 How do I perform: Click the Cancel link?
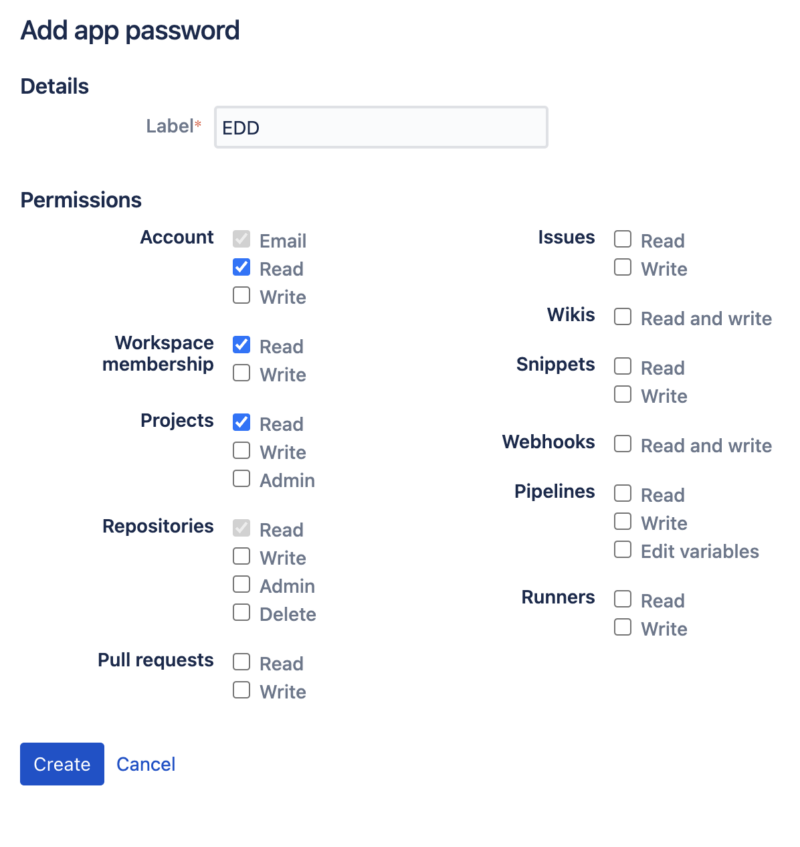pyautogui.click(x=146, y=764)
